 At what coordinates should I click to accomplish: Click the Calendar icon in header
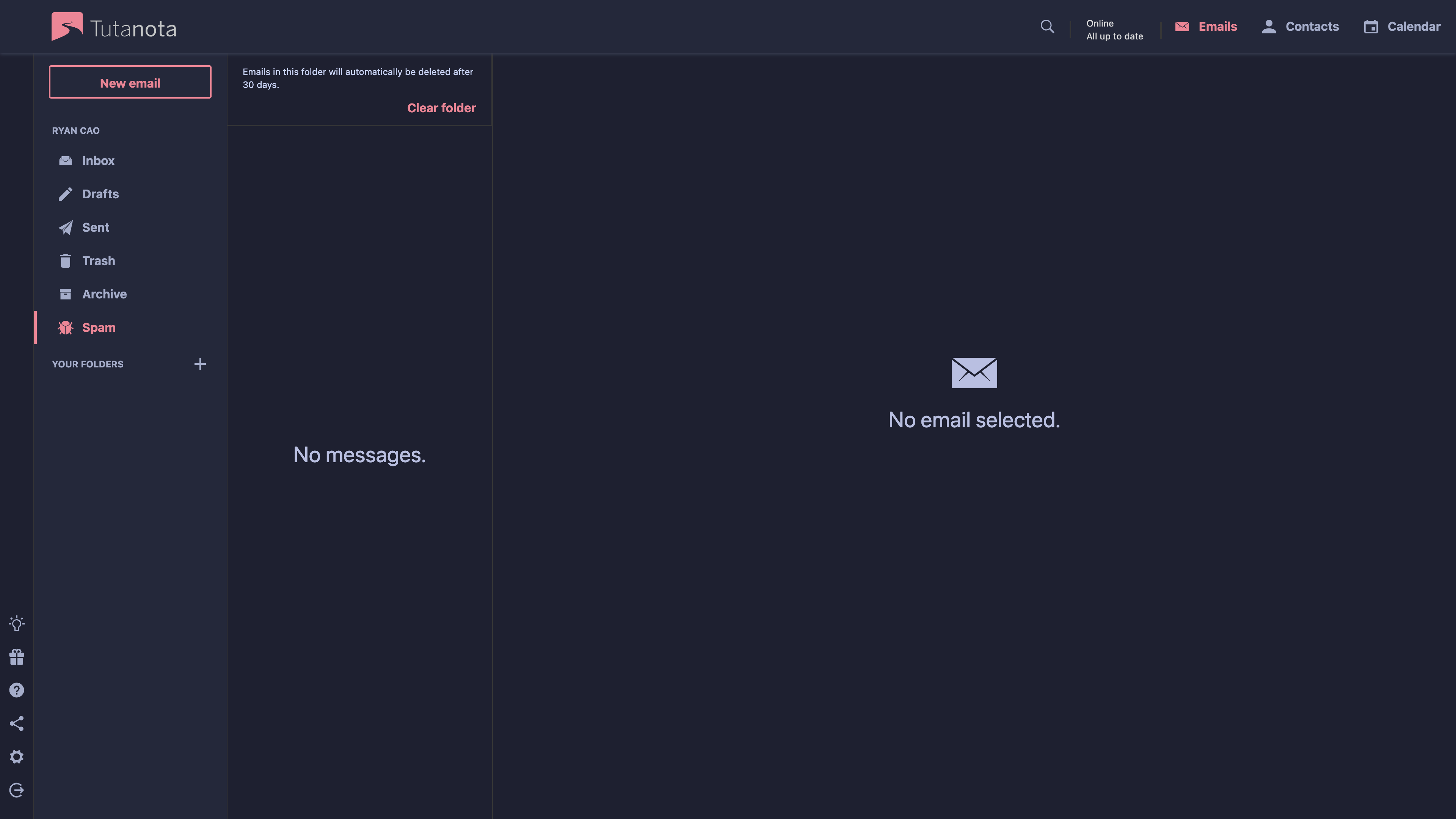1371,27
